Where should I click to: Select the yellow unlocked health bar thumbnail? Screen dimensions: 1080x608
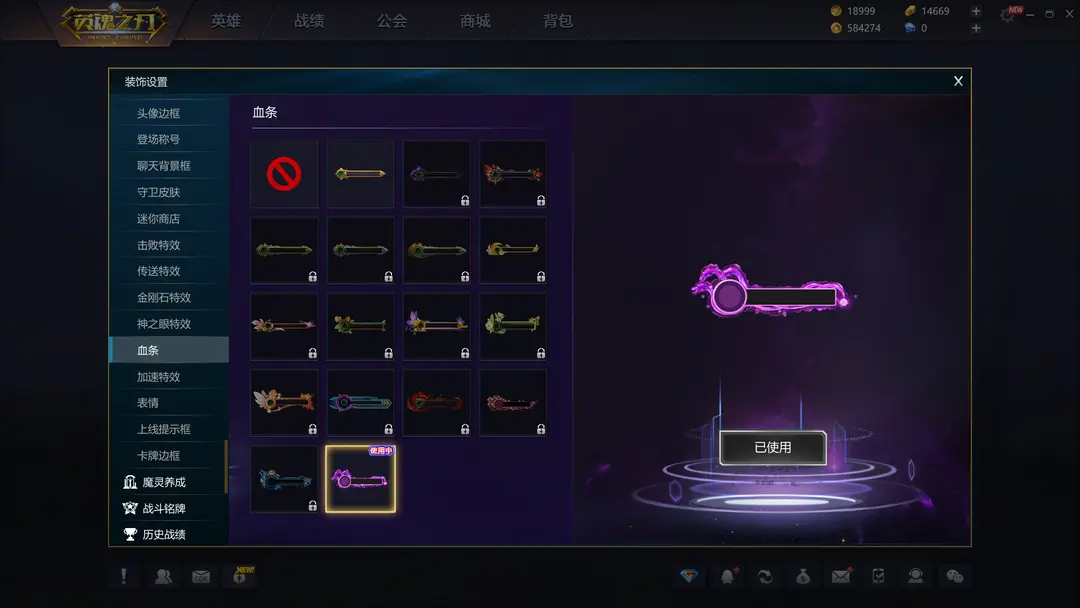tap(360, 174)
